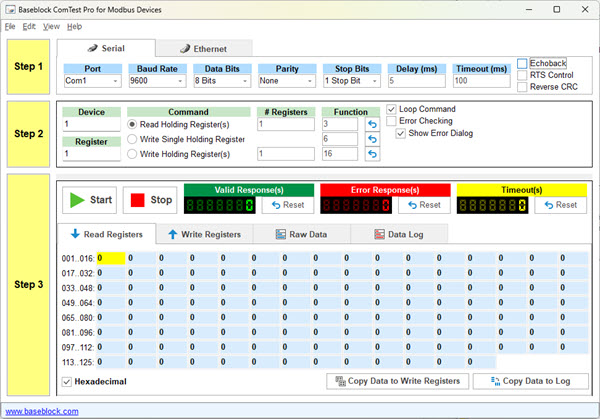
Task: Open the www.baseblock.com link
Action: (x=43, y=410)
